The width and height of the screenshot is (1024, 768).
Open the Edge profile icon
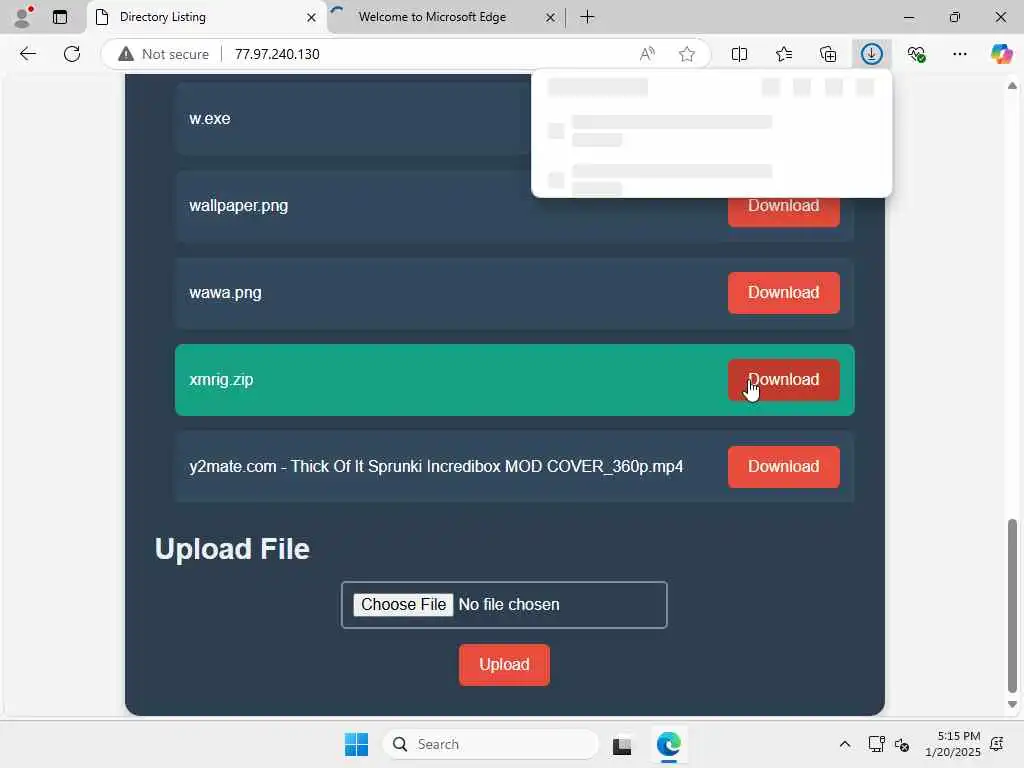click(23, 17)
